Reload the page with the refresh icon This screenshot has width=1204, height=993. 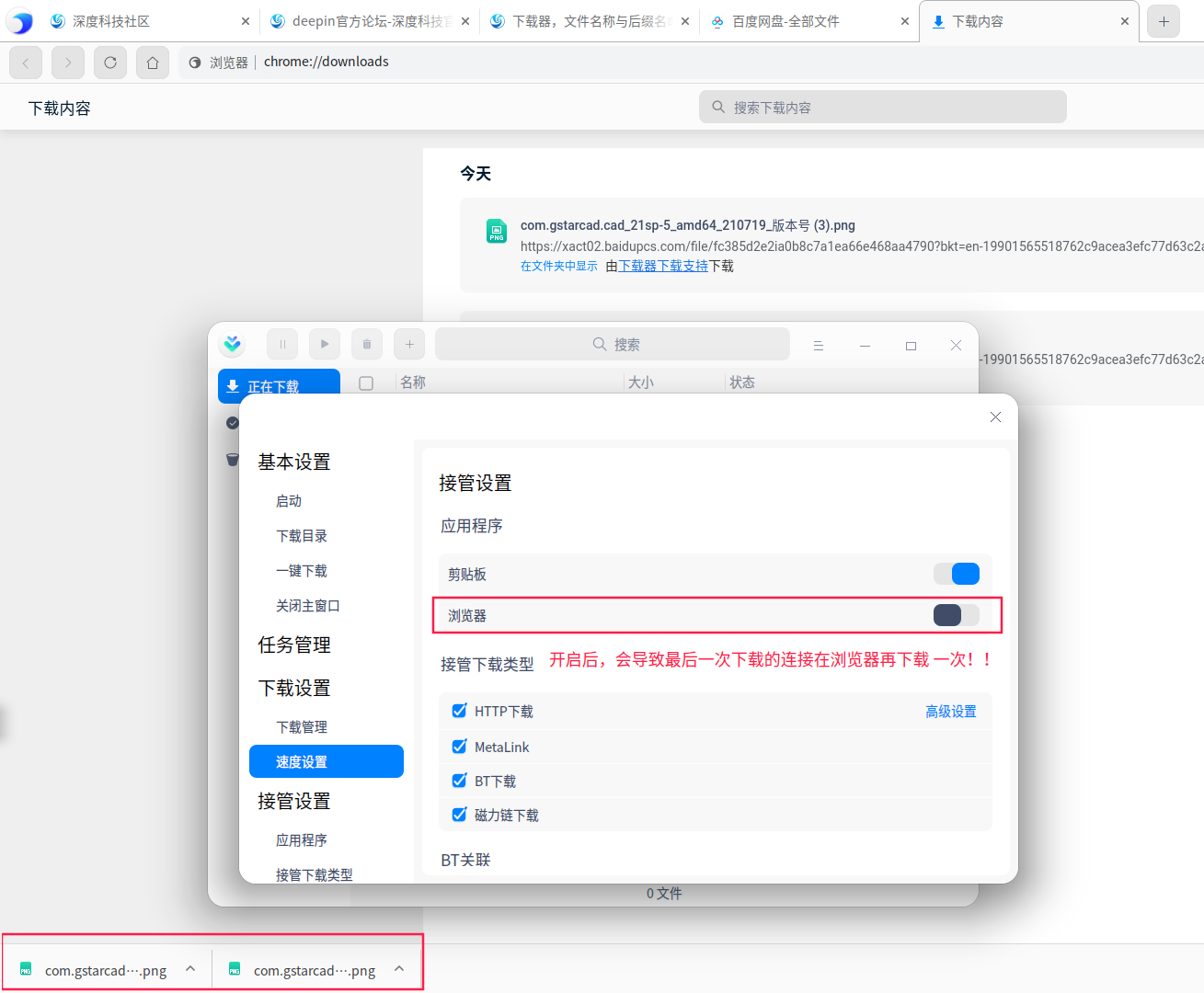110,63
